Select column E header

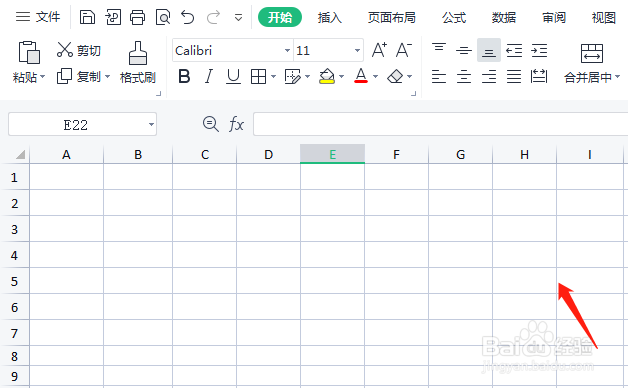point(332,154)
